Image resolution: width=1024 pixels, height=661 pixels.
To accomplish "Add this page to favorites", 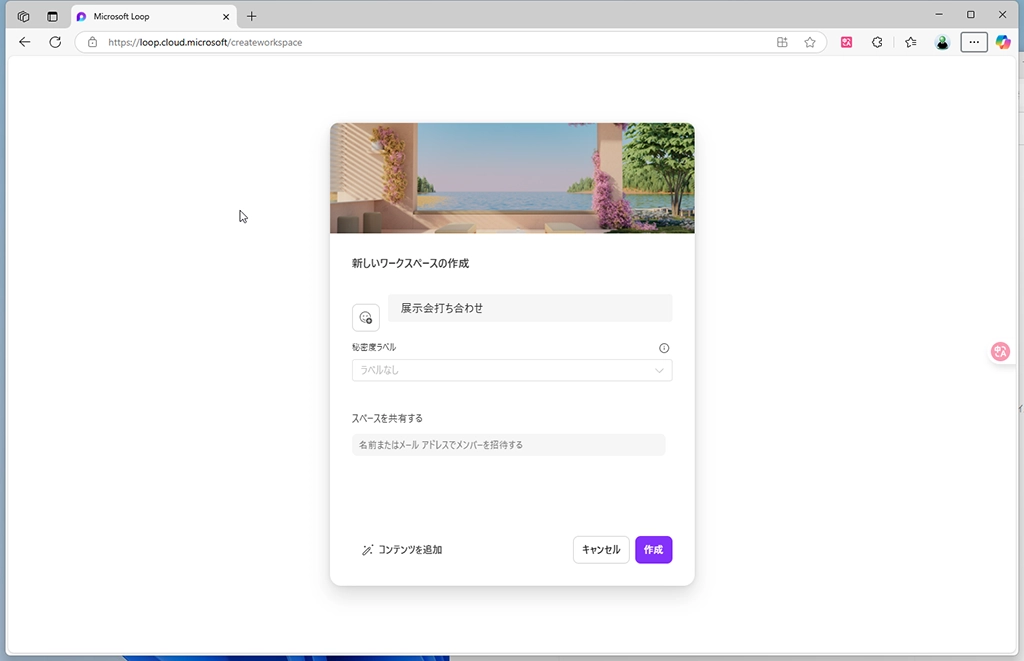I will tap(810, 42).
